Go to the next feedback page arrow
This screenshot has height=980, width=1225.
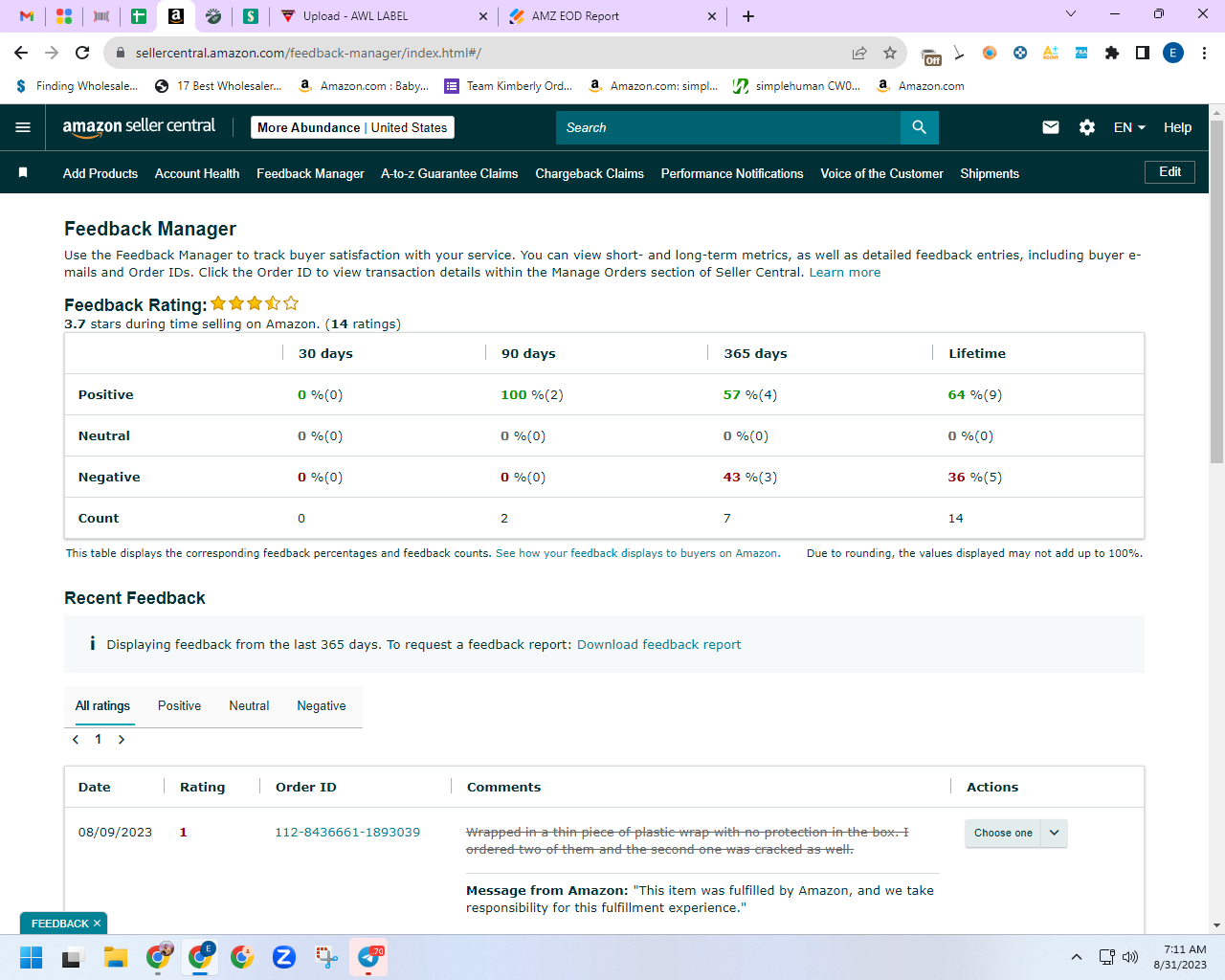(122, 739)
